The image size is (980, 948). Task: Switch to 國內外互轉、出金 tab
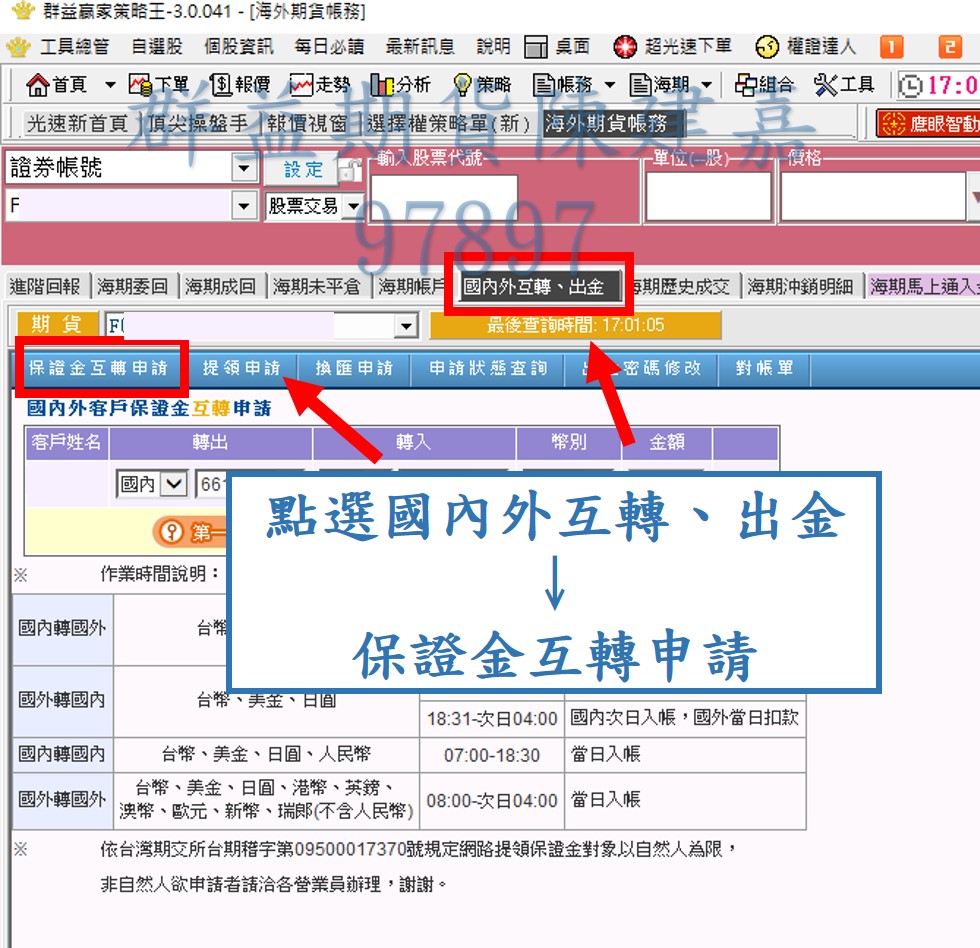pyautogui.click(x=534, y=287)
